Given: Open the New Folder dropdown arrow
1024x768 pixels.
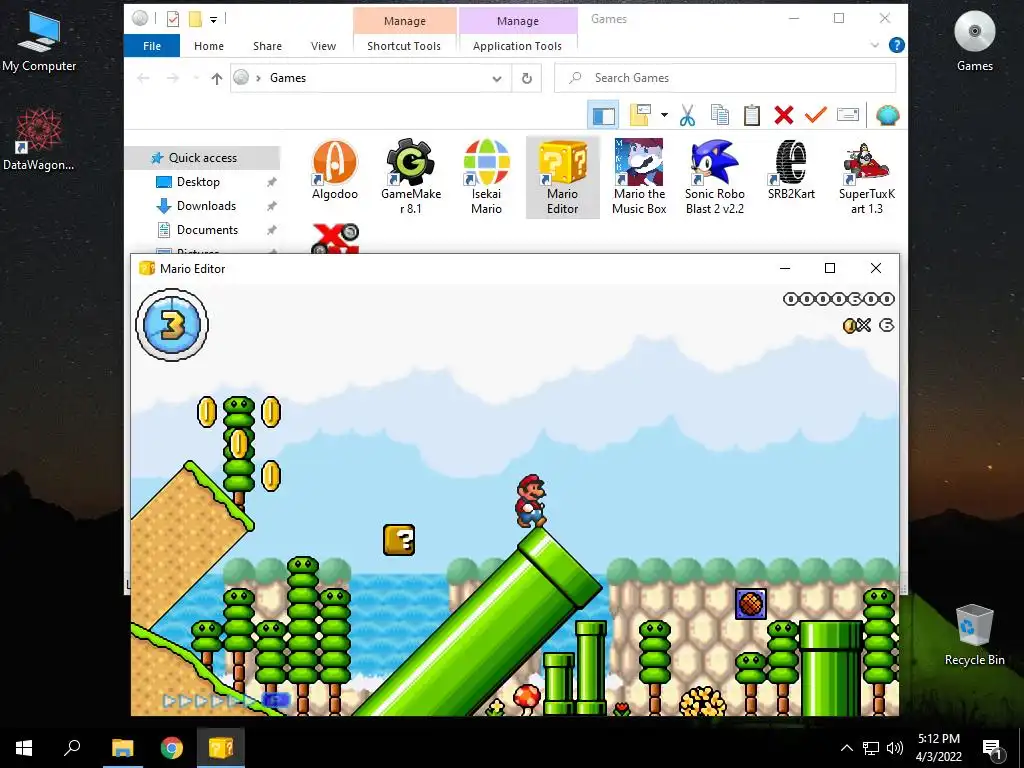Looking at the screenshot, I should pyautogui.click(x=664, y=116).
